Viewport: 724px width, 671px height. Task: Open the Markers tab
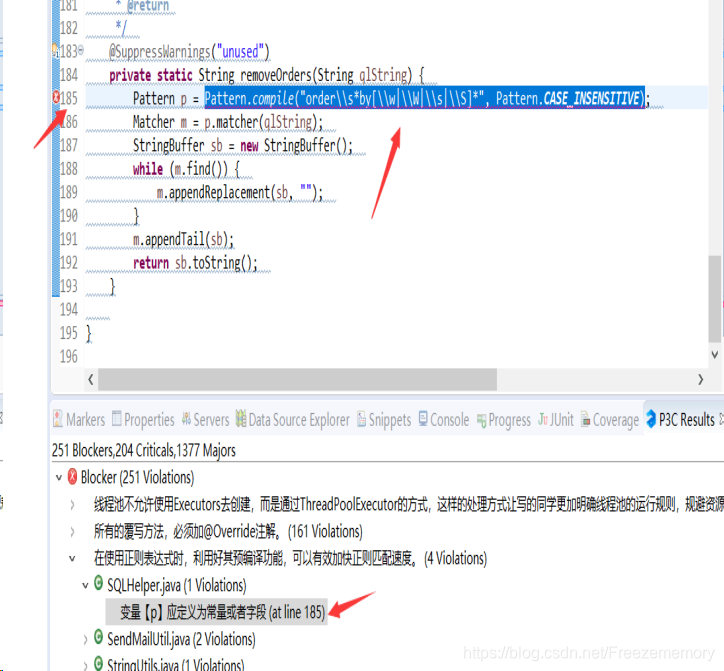(79, 420)
